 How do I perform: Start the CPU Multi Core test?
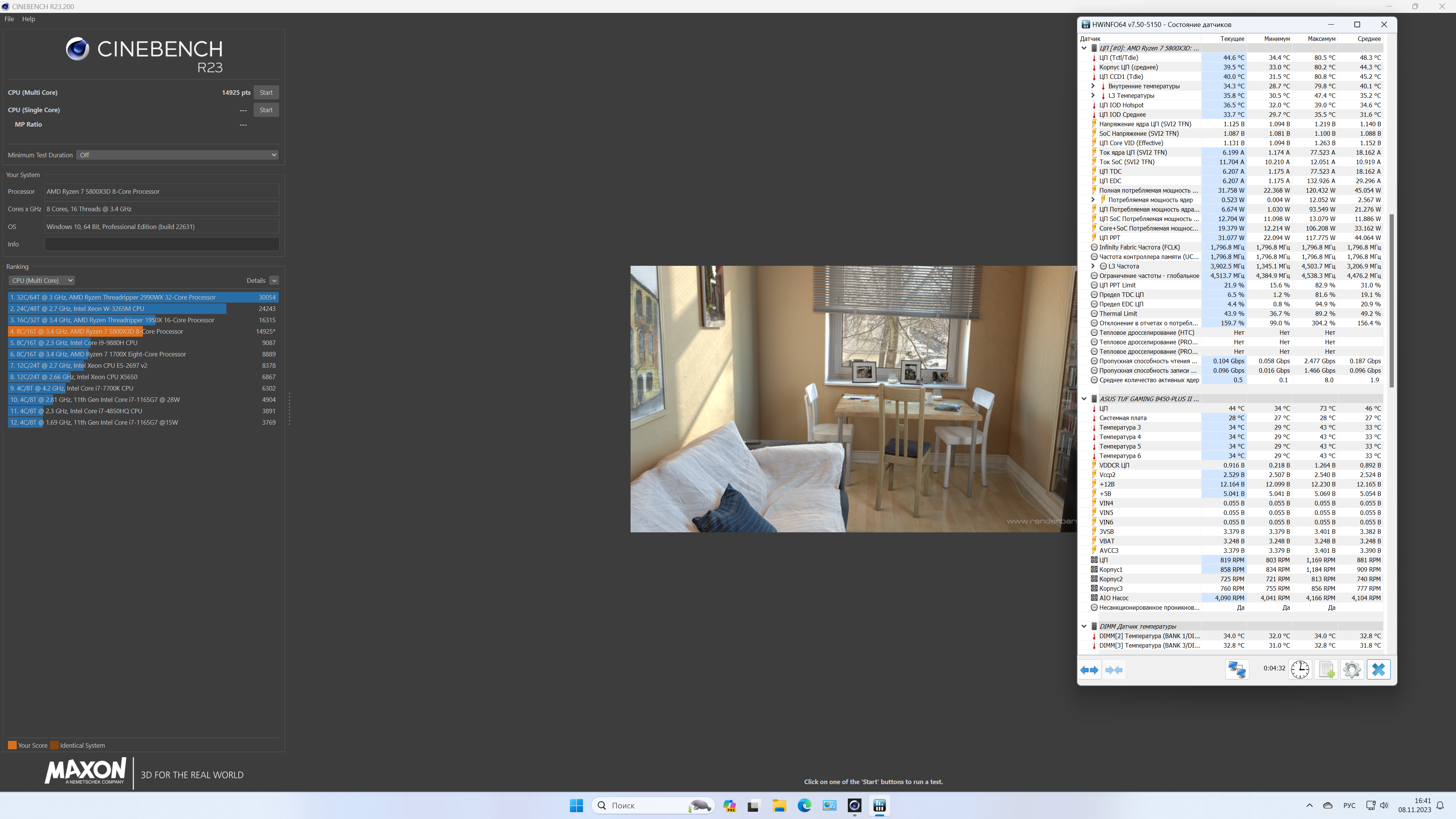point(266,93)
